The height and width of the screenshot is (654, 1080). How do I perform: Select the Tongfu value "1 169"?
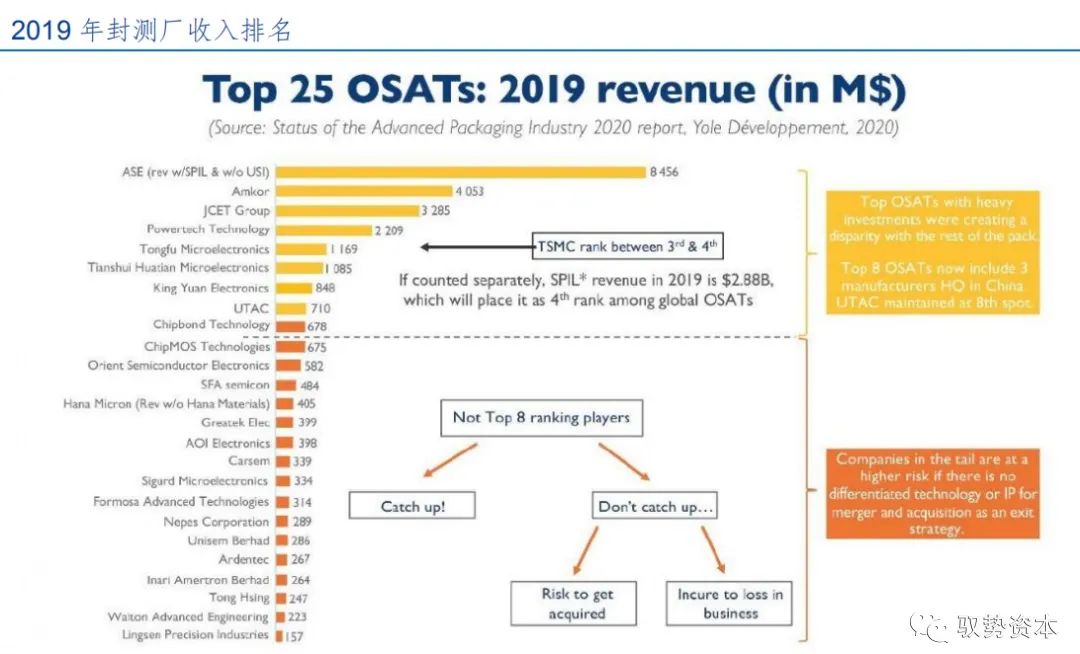[x=343, y=249]
